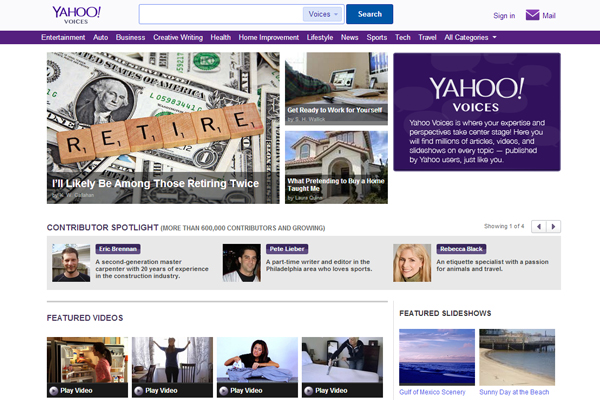Click the Contributor Spotlight heading
This screenshot has height=400, width=600.
pyautogui.click(x=103, y=227)
